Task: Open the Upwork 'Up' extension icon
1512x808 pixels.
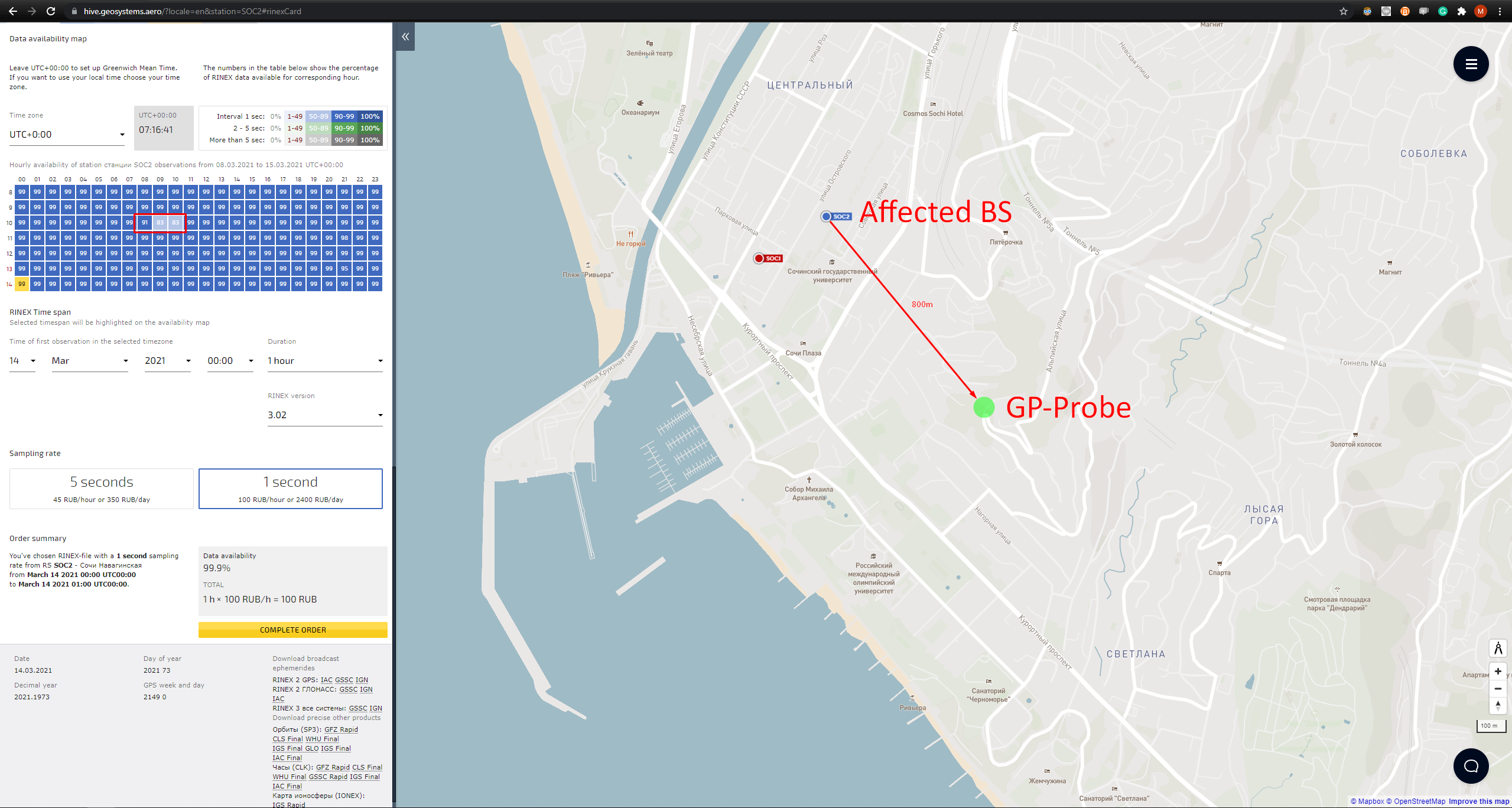Action: click(1386, 11)
